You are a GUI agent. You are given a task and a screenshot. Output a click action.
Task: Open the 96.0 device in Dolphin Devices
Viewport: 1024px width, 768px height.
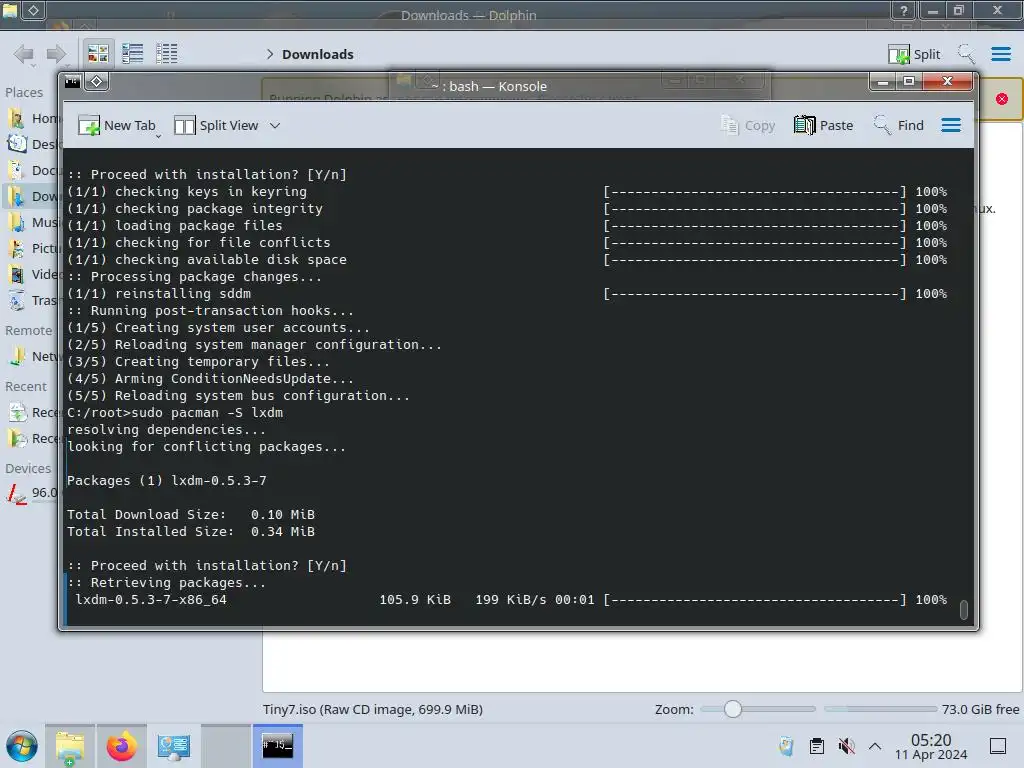pyautogui.click(x=33, y=493)
